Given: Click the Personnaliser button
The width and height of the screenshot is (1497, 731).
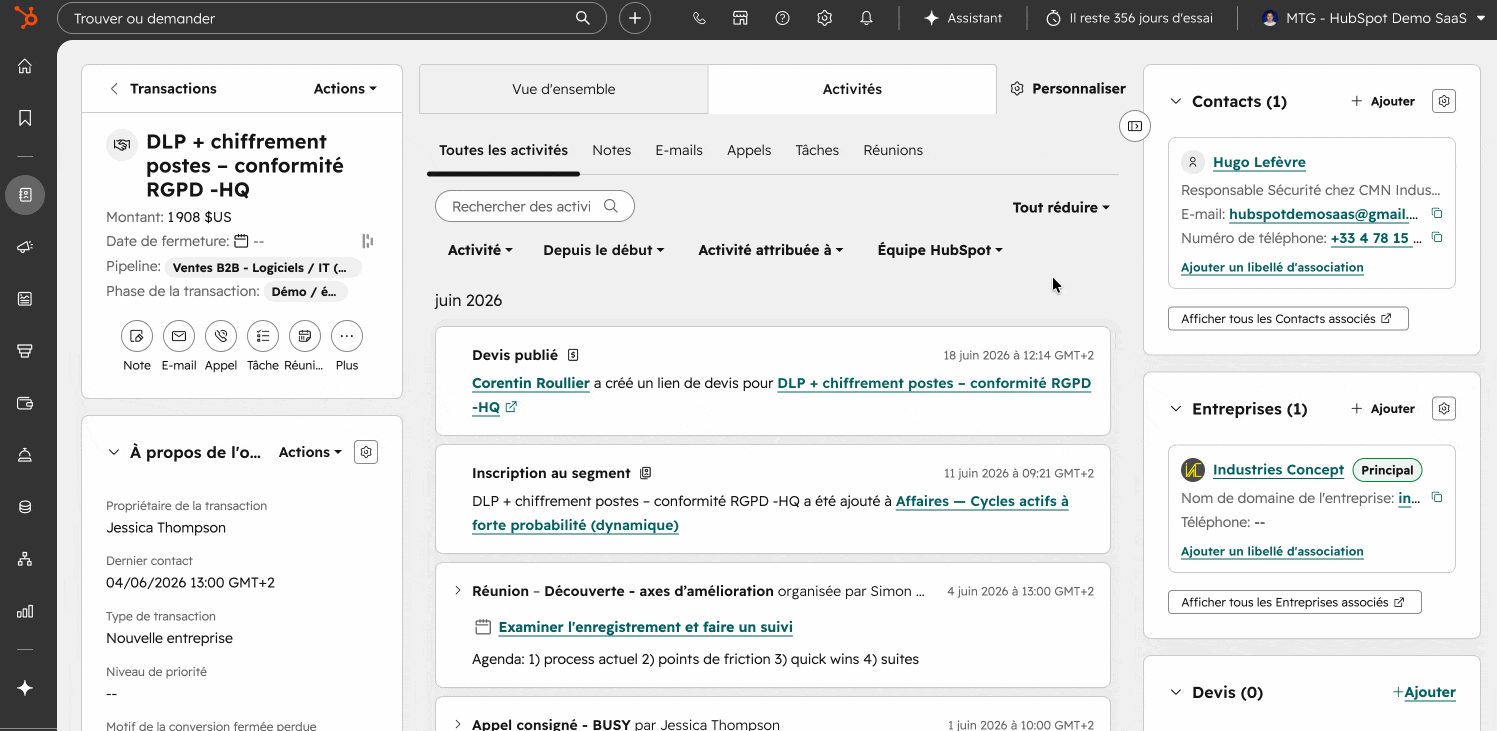Looking at the screenshot, I should click(x=1068, y=89).
